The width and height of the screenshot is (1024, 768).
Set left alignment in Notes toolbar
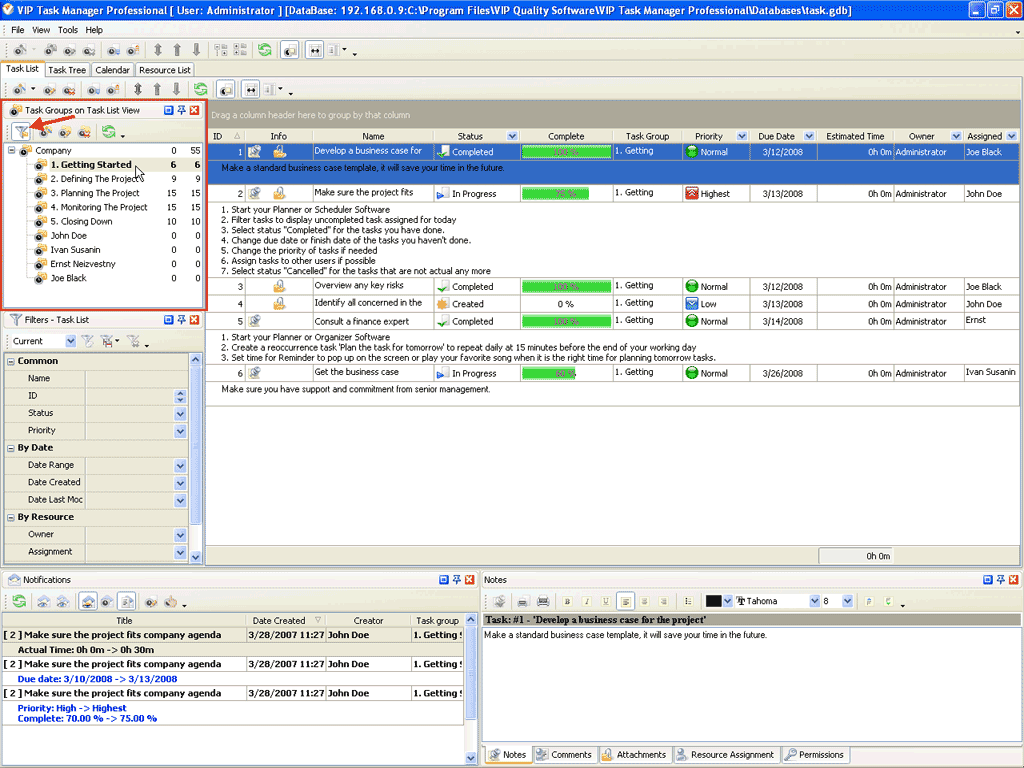pyautogui.click(x=625, y=601)
